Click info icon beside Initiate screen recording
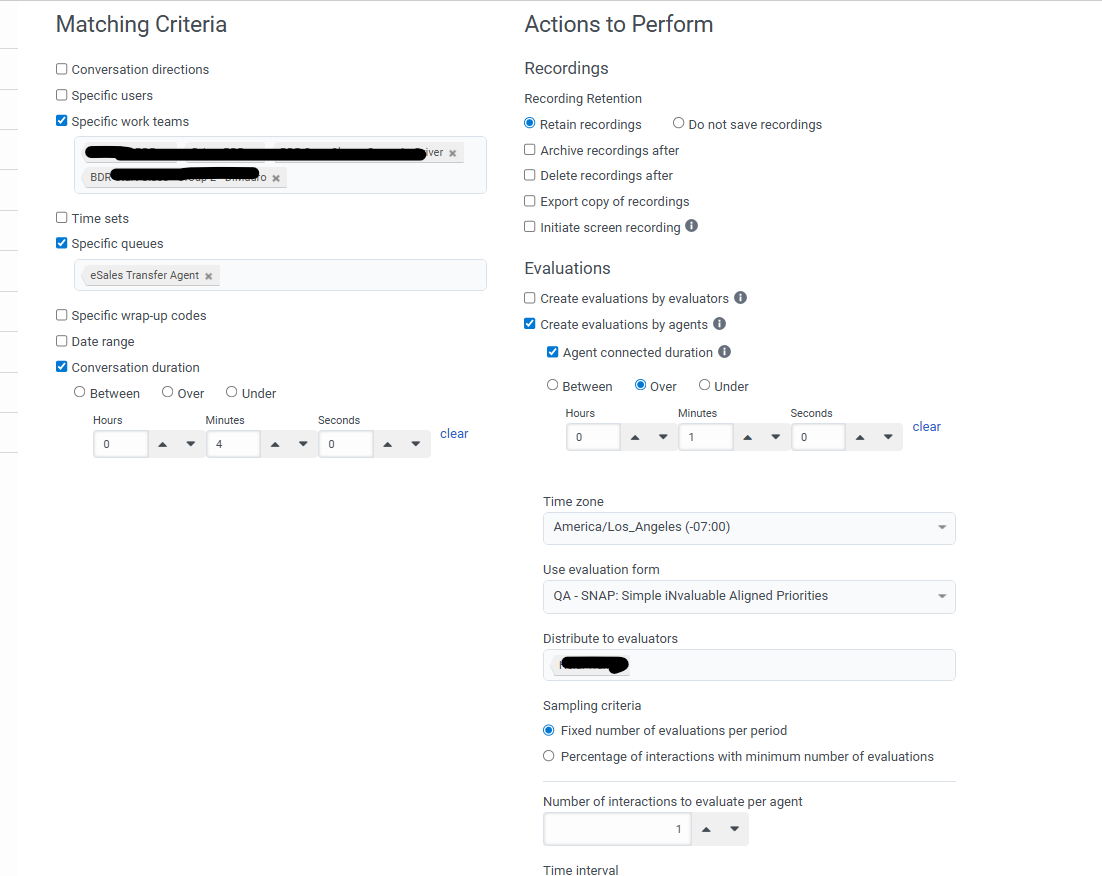Image resolution: width=1102 pixels, height=876 pixels. (692, 226)
